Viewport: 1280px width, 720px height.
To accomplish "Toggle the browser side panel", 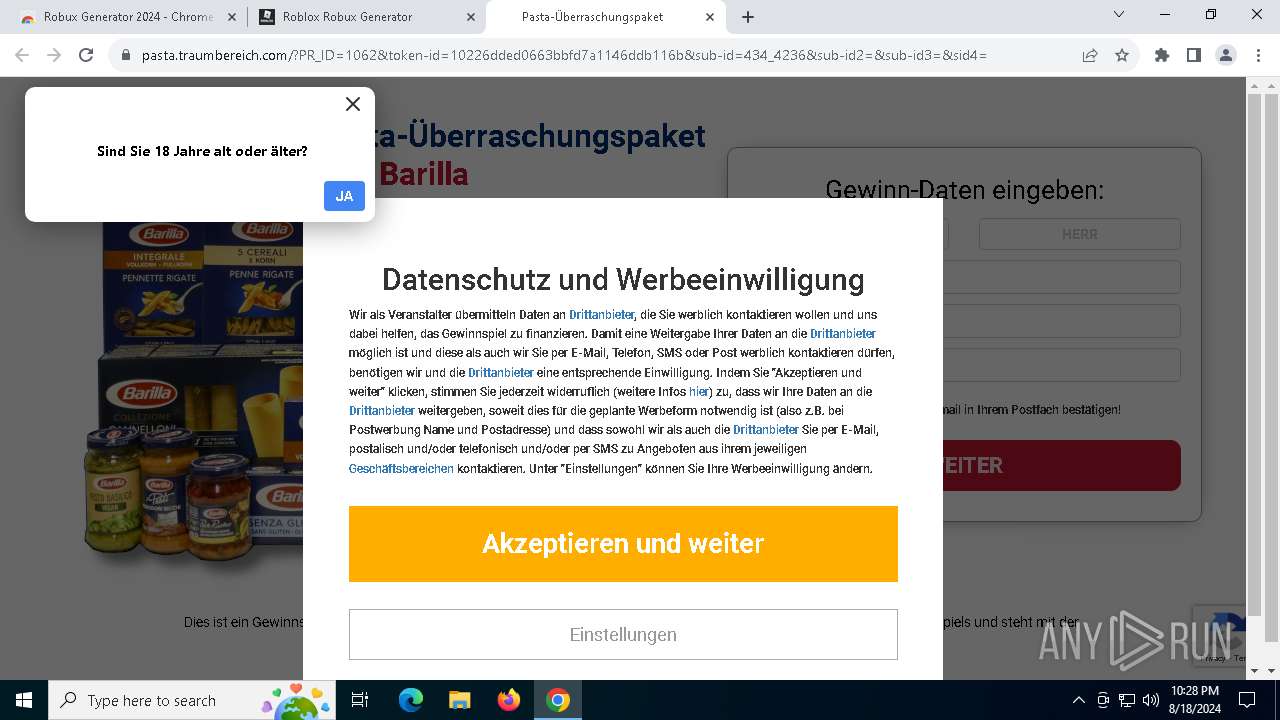I will pyautogui.click(x=1194, y=56).
